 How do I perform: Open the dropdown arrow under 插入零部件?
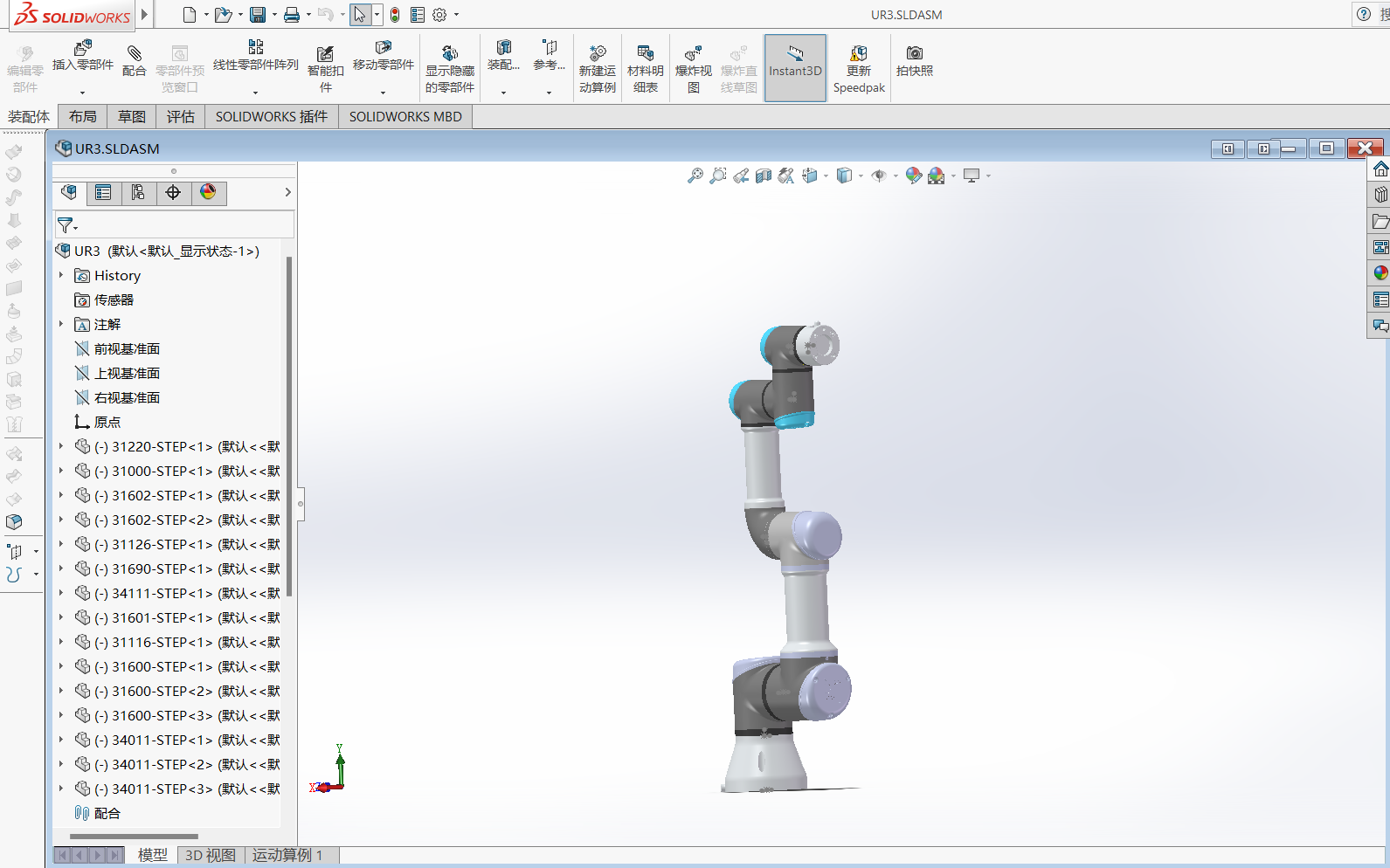tap(83, 92)
